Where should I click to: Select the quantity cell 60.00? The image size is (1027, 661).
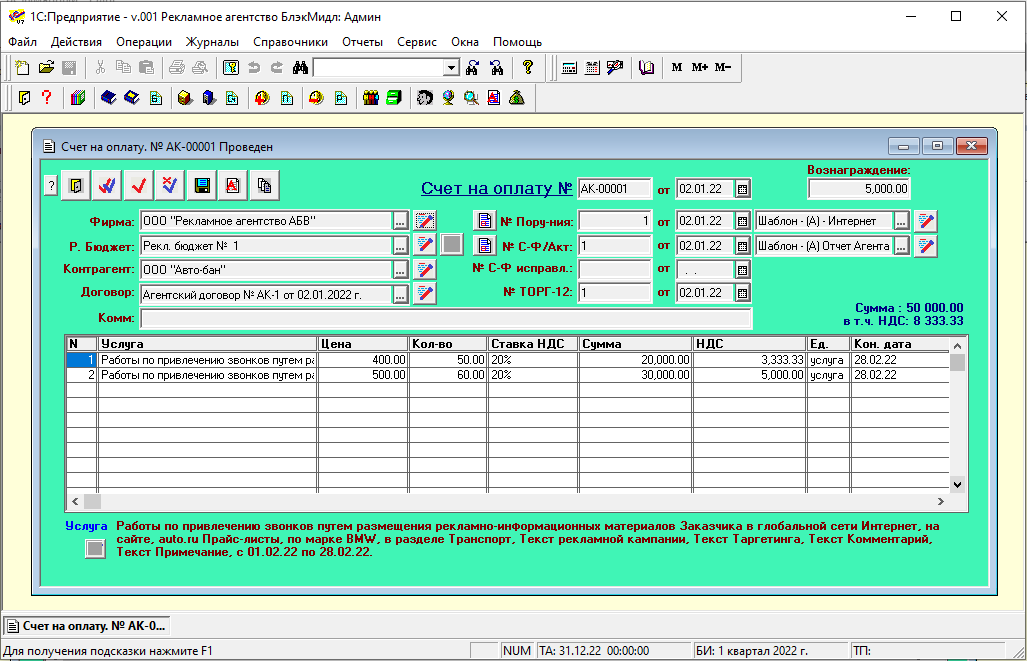coord(448,375)
